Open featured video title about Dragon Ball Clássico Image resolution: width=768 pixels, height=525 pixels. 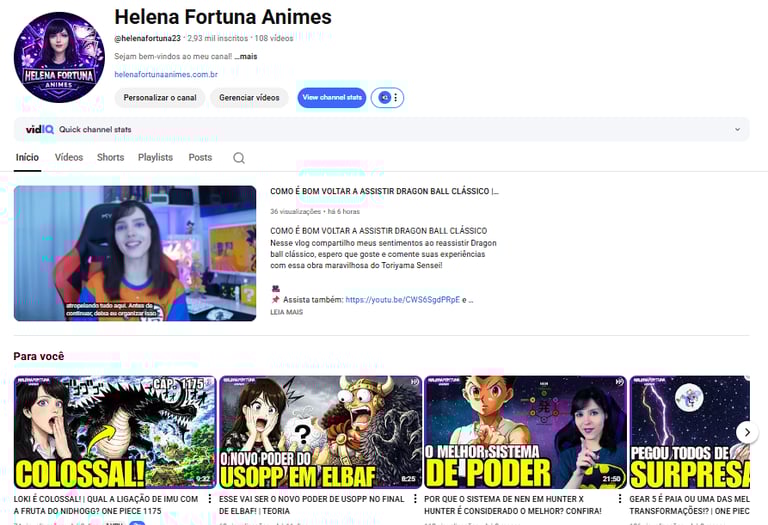(384, 191)
